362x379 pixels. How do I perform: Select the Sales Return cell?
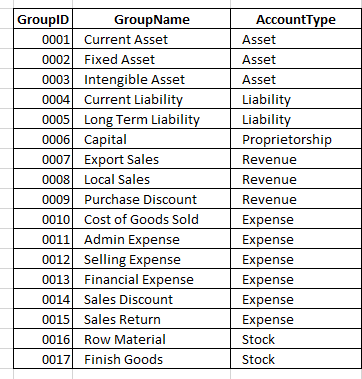(x=151, y=319)
